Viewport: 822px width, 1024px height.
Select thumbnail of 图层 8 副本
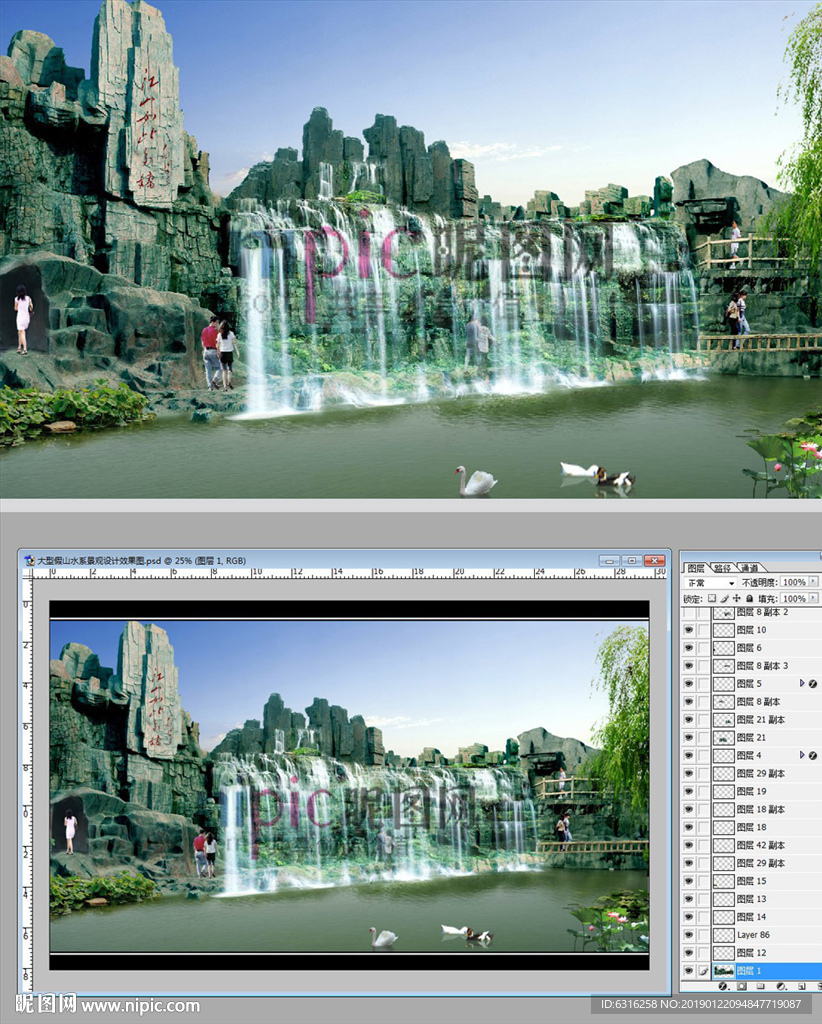[723, 701]
